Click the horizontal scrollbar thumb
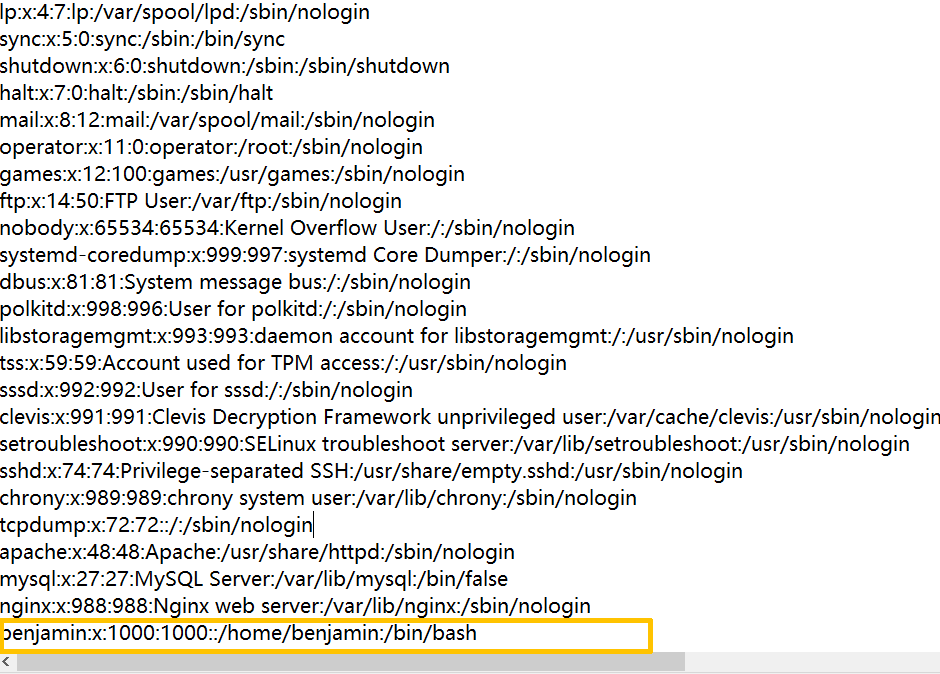The width and height of the screenshot is (940, 674). click(350, 663)
